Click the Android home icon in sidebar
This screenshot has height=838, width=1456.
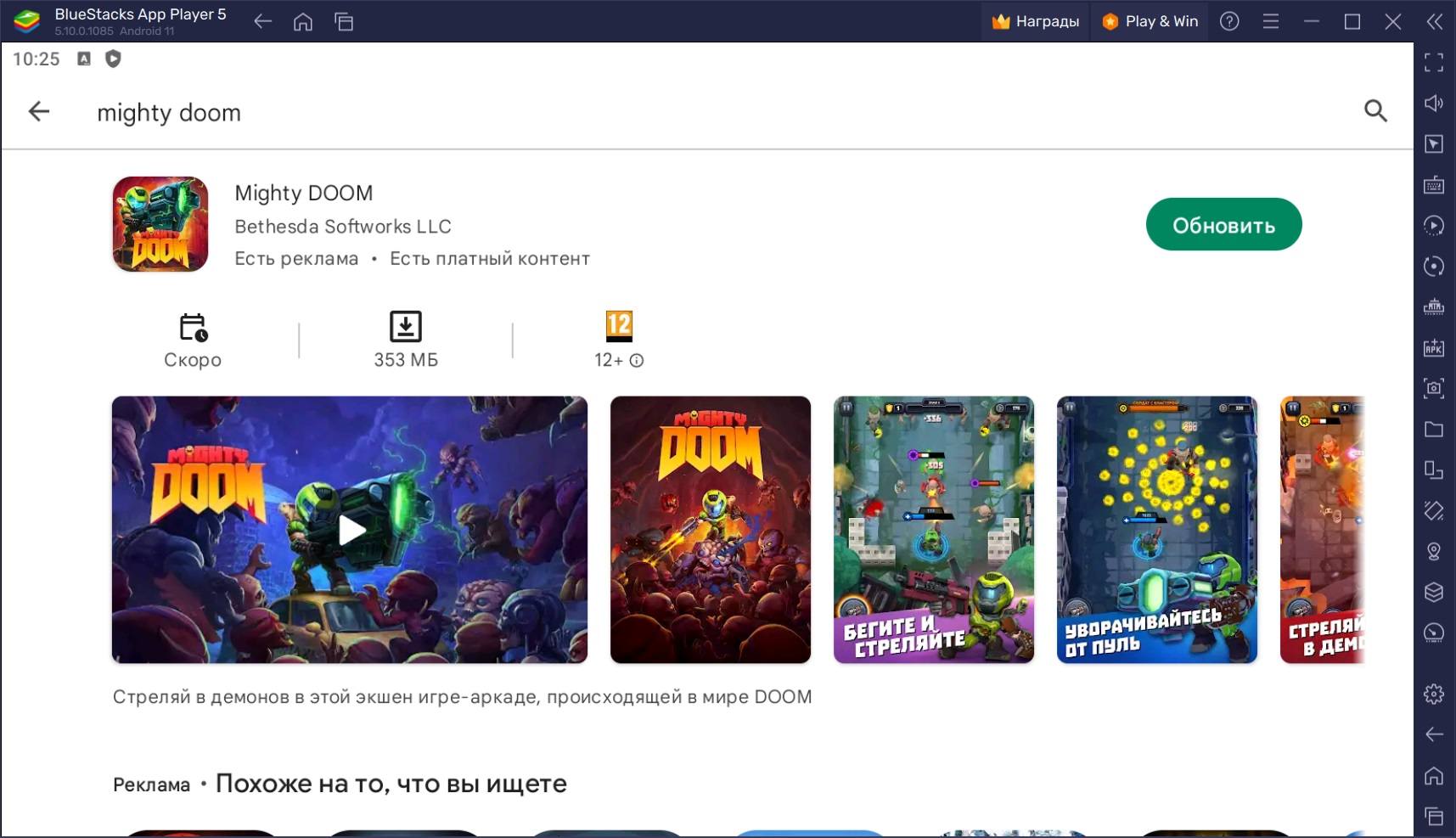point(1434,775)
